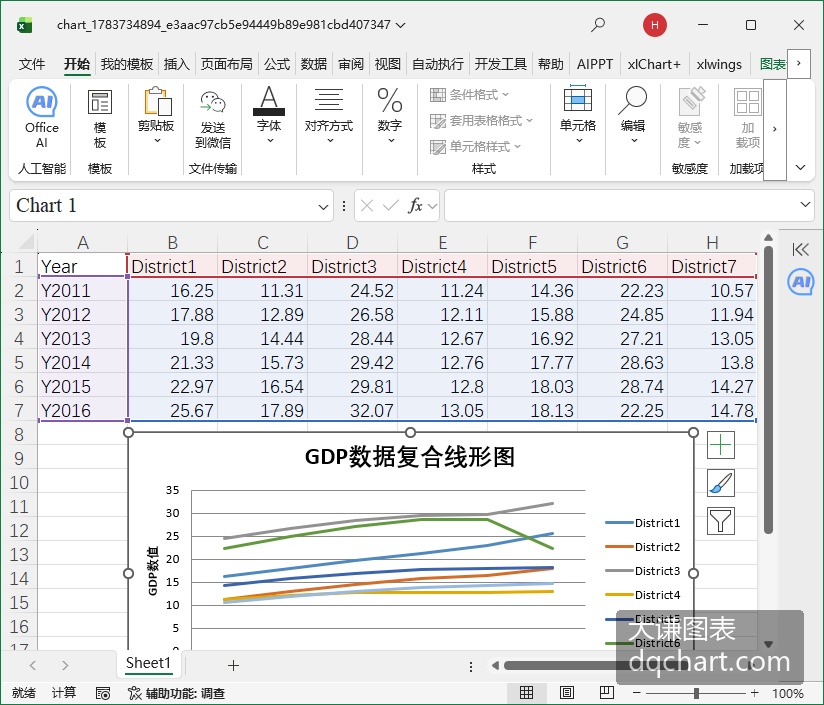Image resolution: width=824 pixels, height=705 pixels.
Task: Open file name dropdown in title bar
Action: point(400,25)
